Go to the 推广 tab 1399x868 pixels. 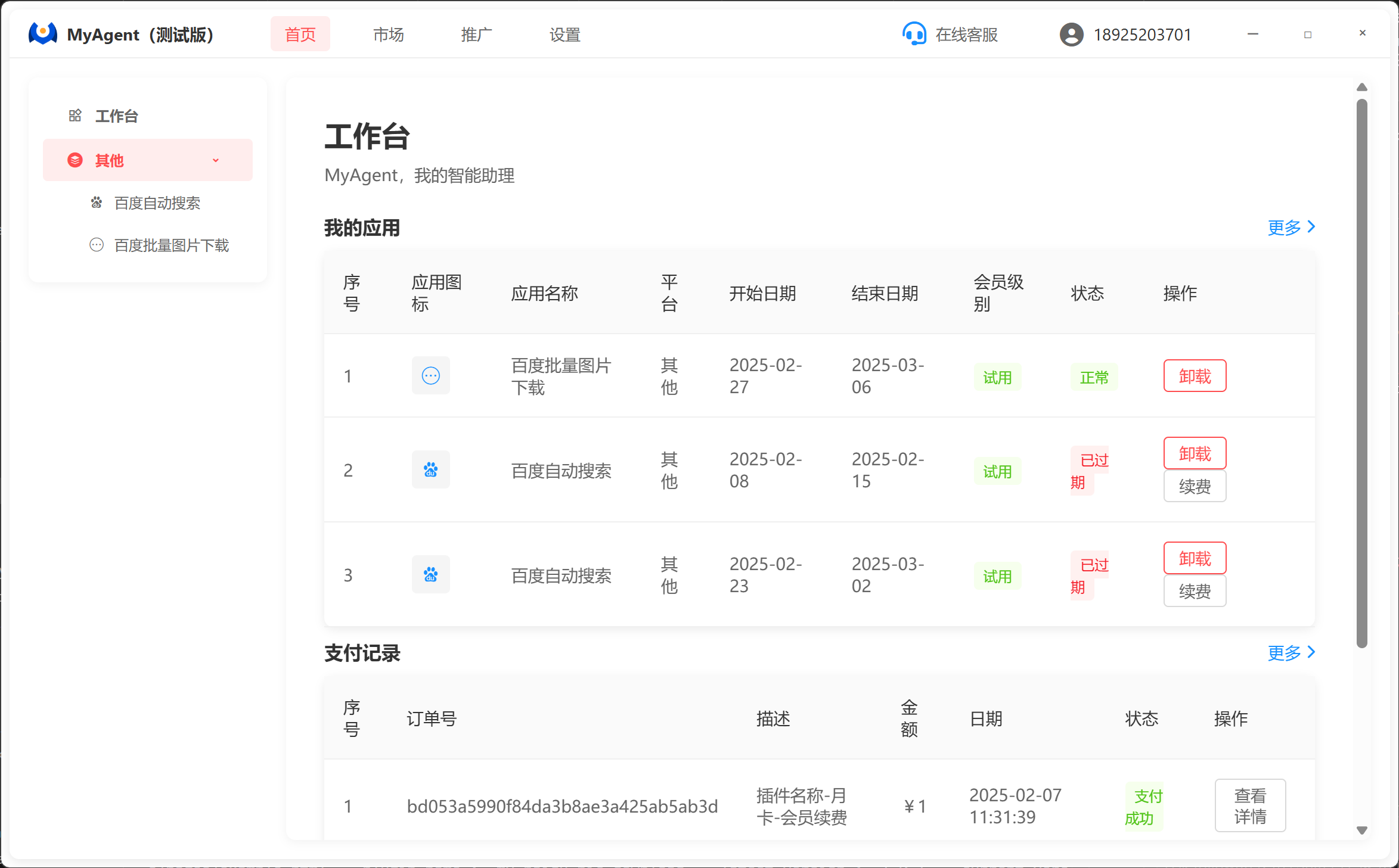point(476,35)
